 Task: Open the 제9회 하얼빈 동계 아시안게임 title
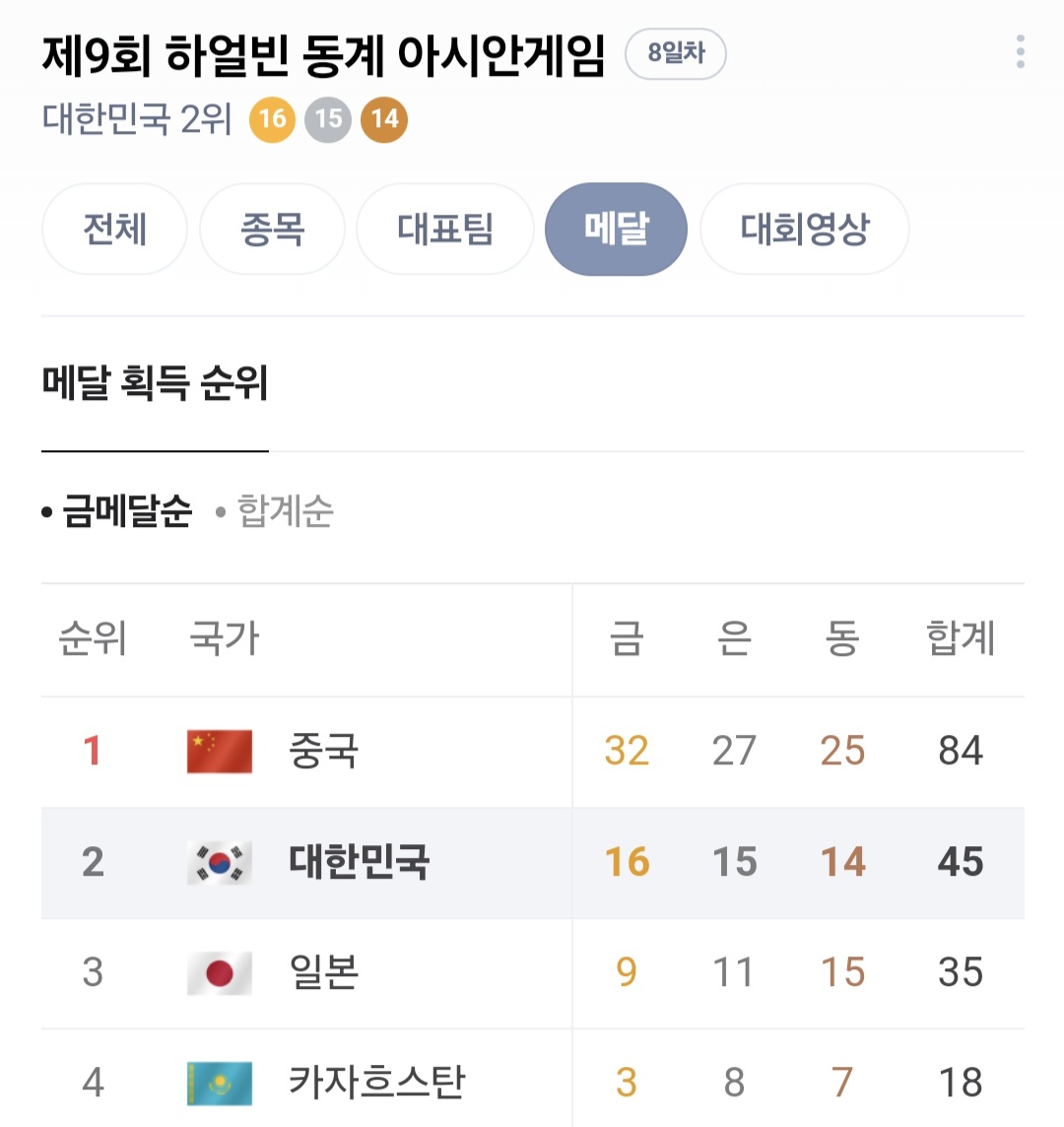(x=323, y=55)
